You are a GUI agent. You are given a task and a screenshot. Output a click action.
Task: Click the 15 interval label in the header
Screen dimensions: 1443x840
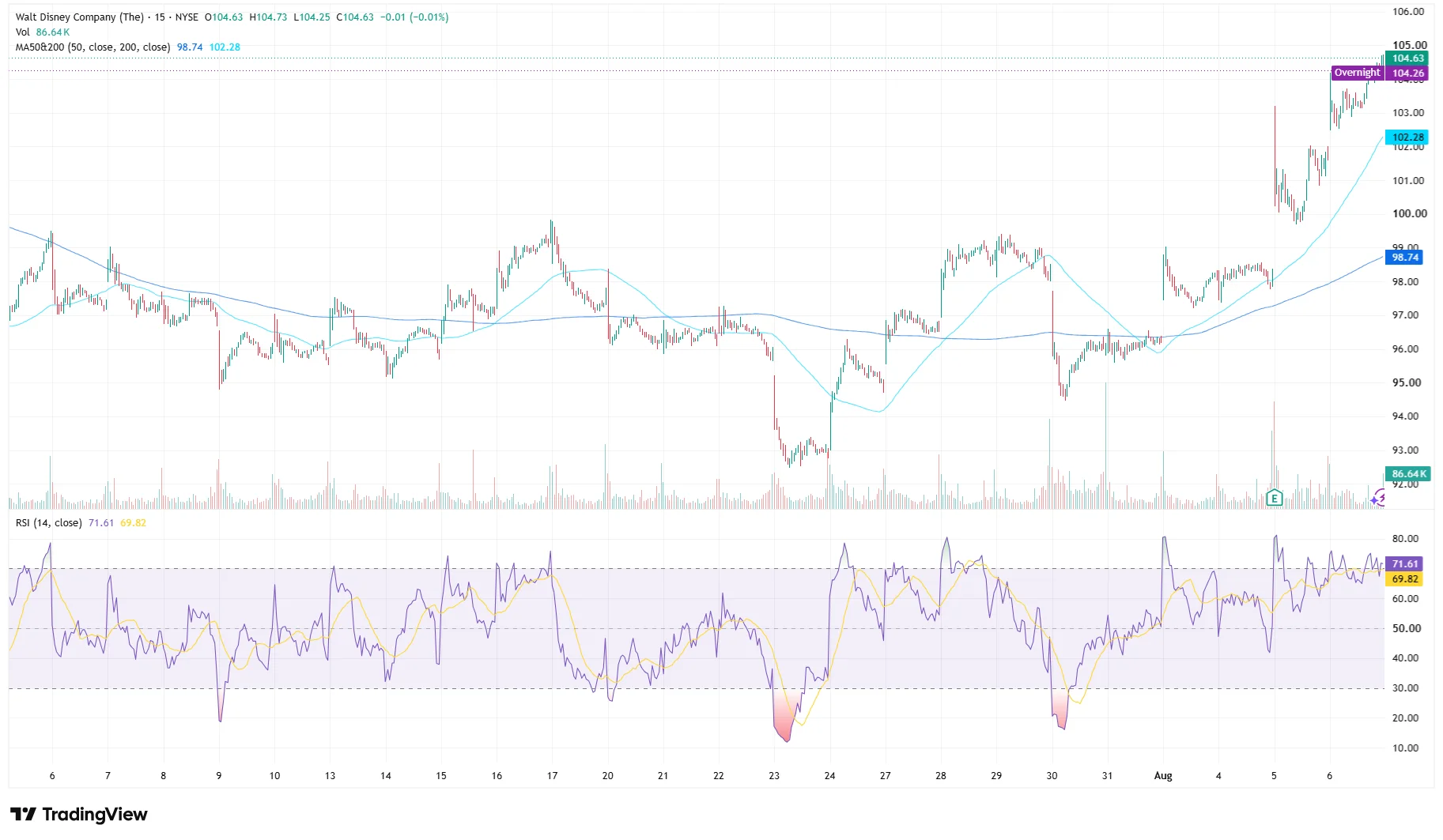(x=161, y=17)
